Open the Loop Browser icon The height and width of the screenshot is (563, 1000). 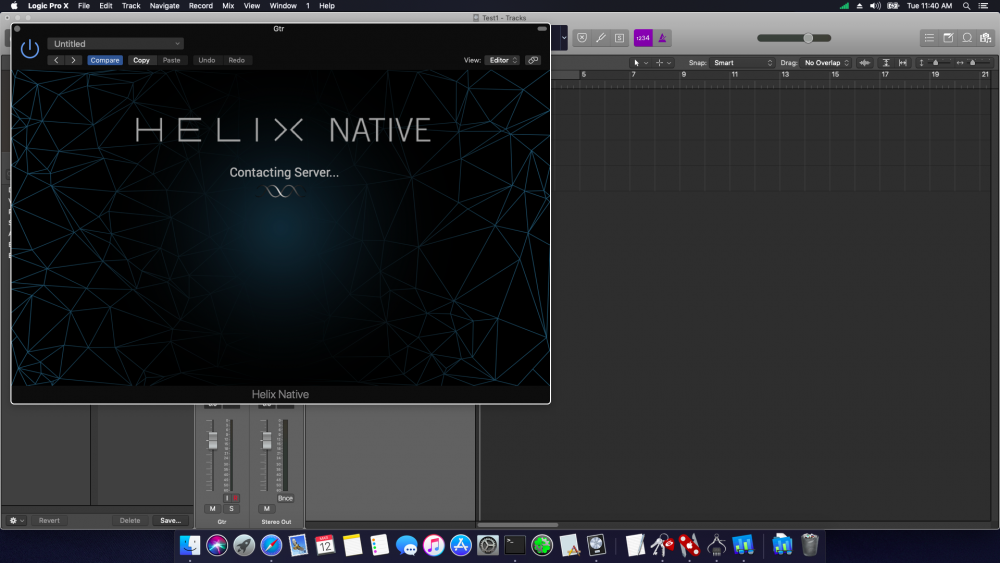pyautogui.click(x=967, y=38)
